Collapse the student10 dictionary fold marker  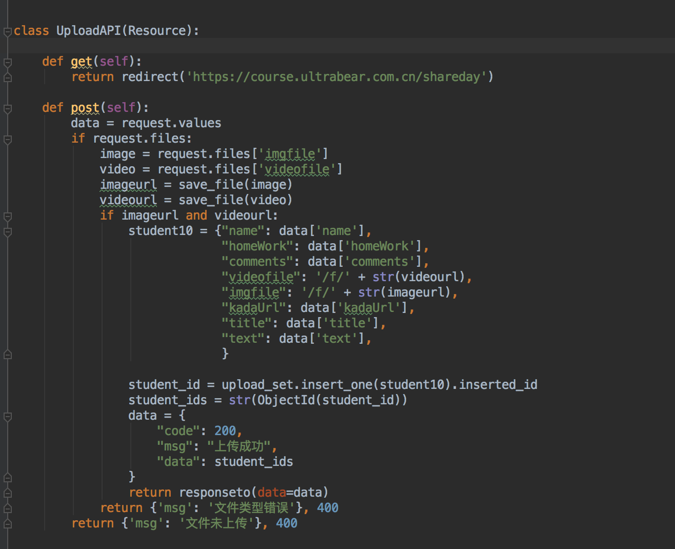tap(7, 232)
